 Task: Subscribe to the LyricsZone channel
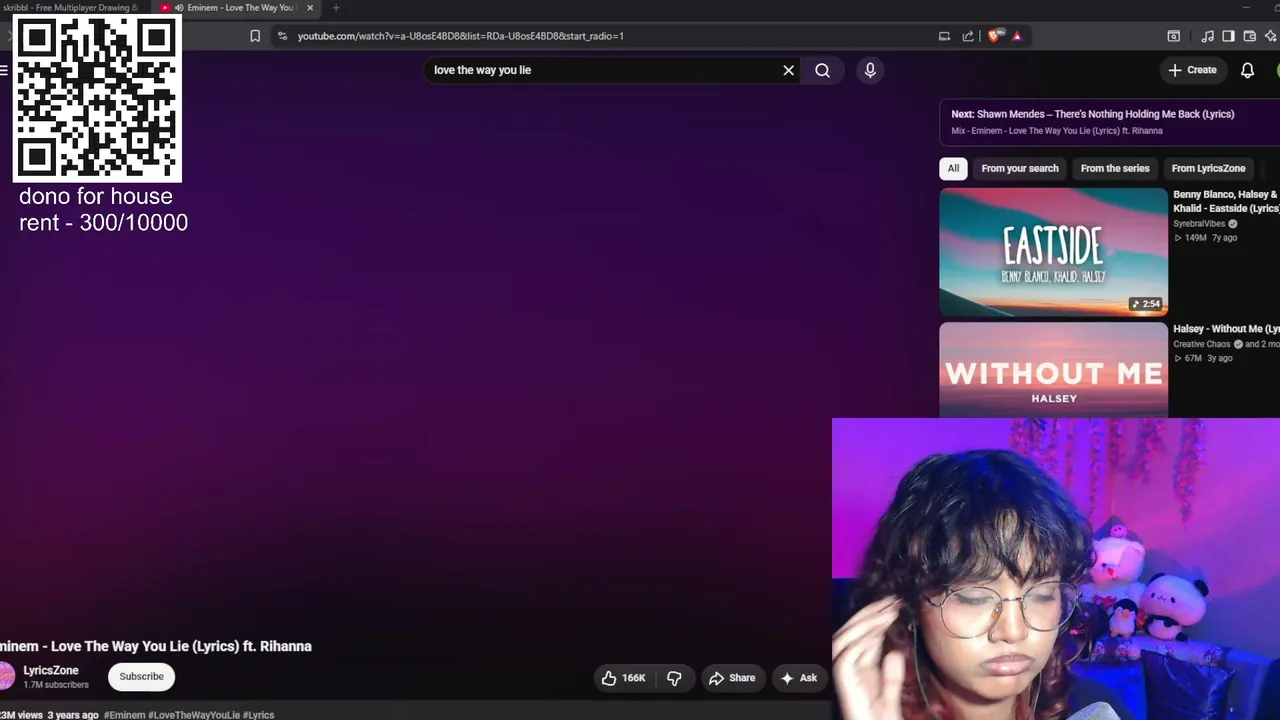click(x=141, y=677)
